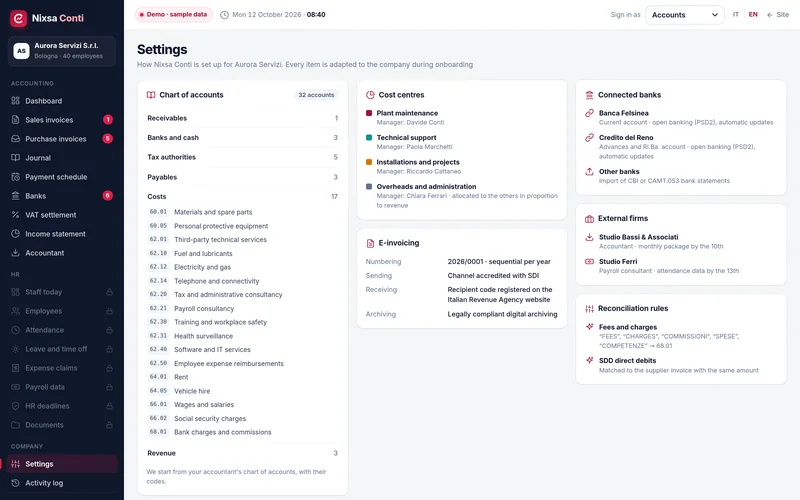Open Aurora Servizi S.r.l. company card
Screen dimensions: 800x500
62,51
